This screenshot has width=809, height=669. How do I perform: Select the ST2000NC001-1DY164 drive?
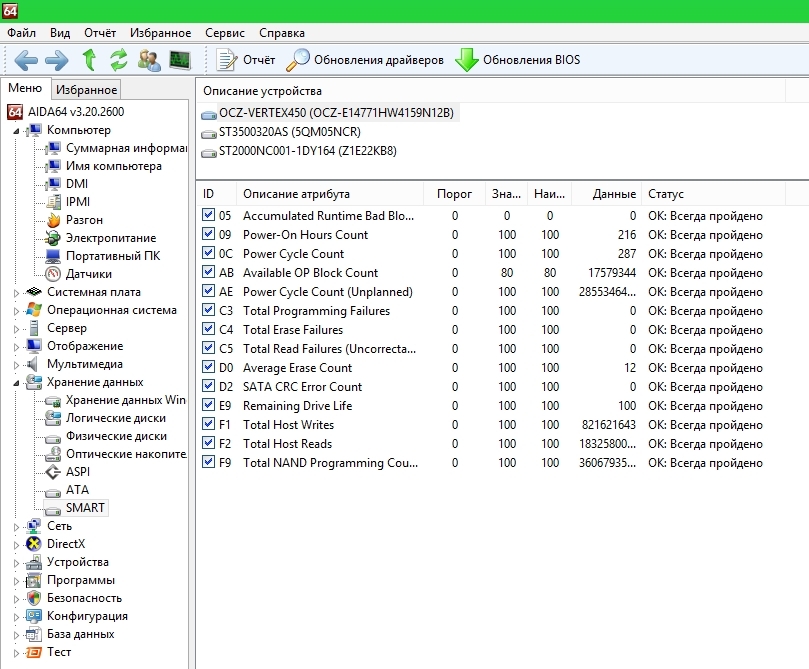pos(299,152)
